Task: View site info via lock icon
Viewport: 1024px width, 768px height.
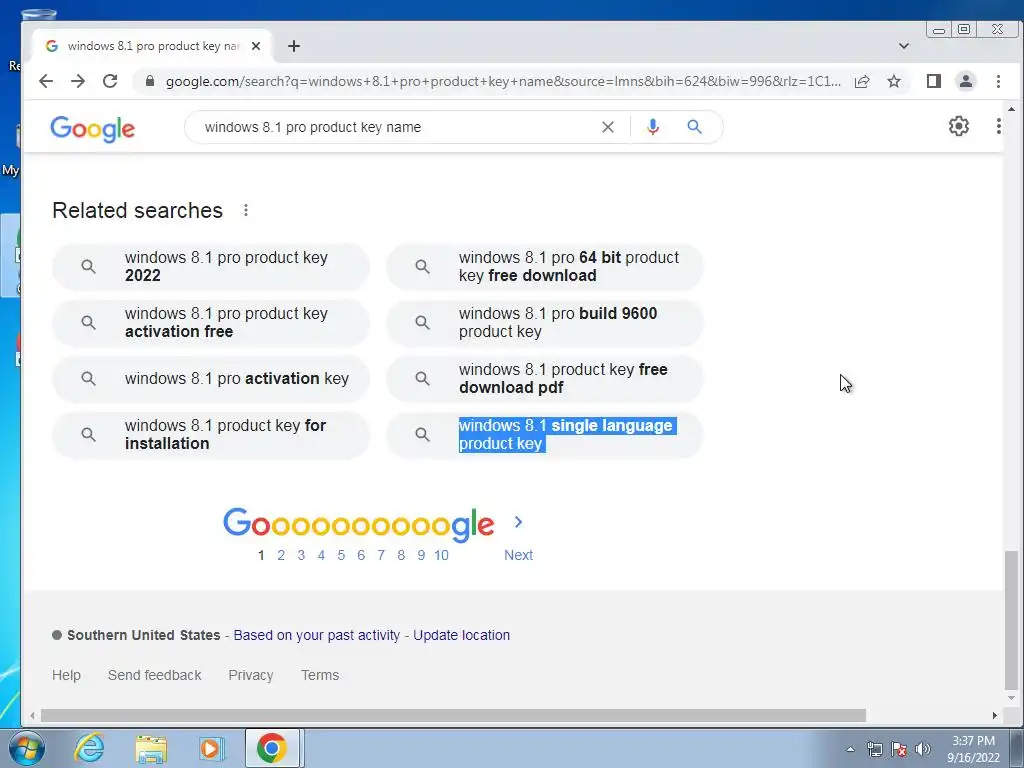Action: tap(150, 81)
